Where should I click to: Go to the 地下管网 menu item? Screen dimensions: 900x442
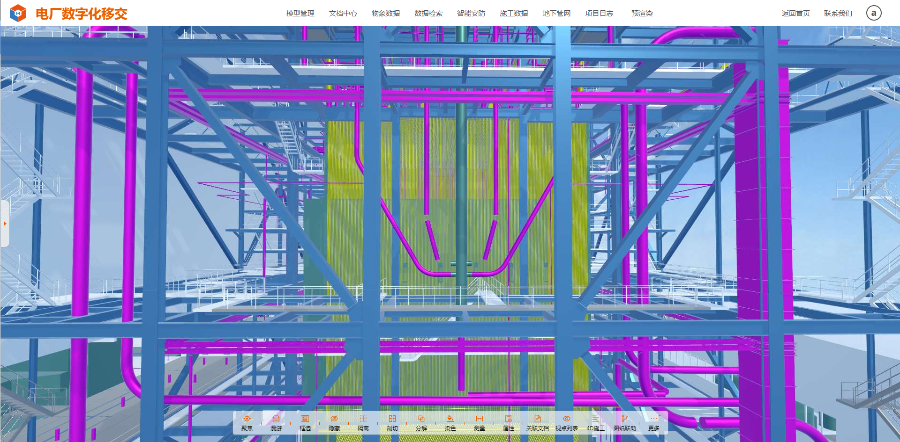click(x=556, y=13)
